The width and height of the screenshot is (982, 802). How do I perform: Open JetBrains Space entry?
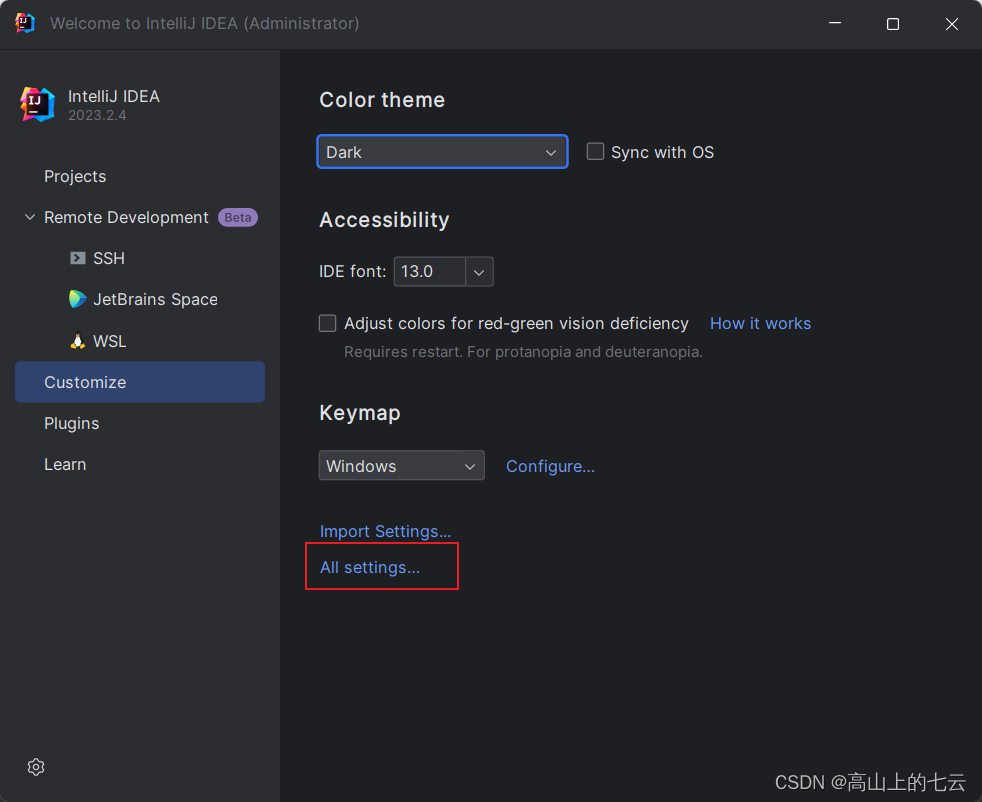155,299
